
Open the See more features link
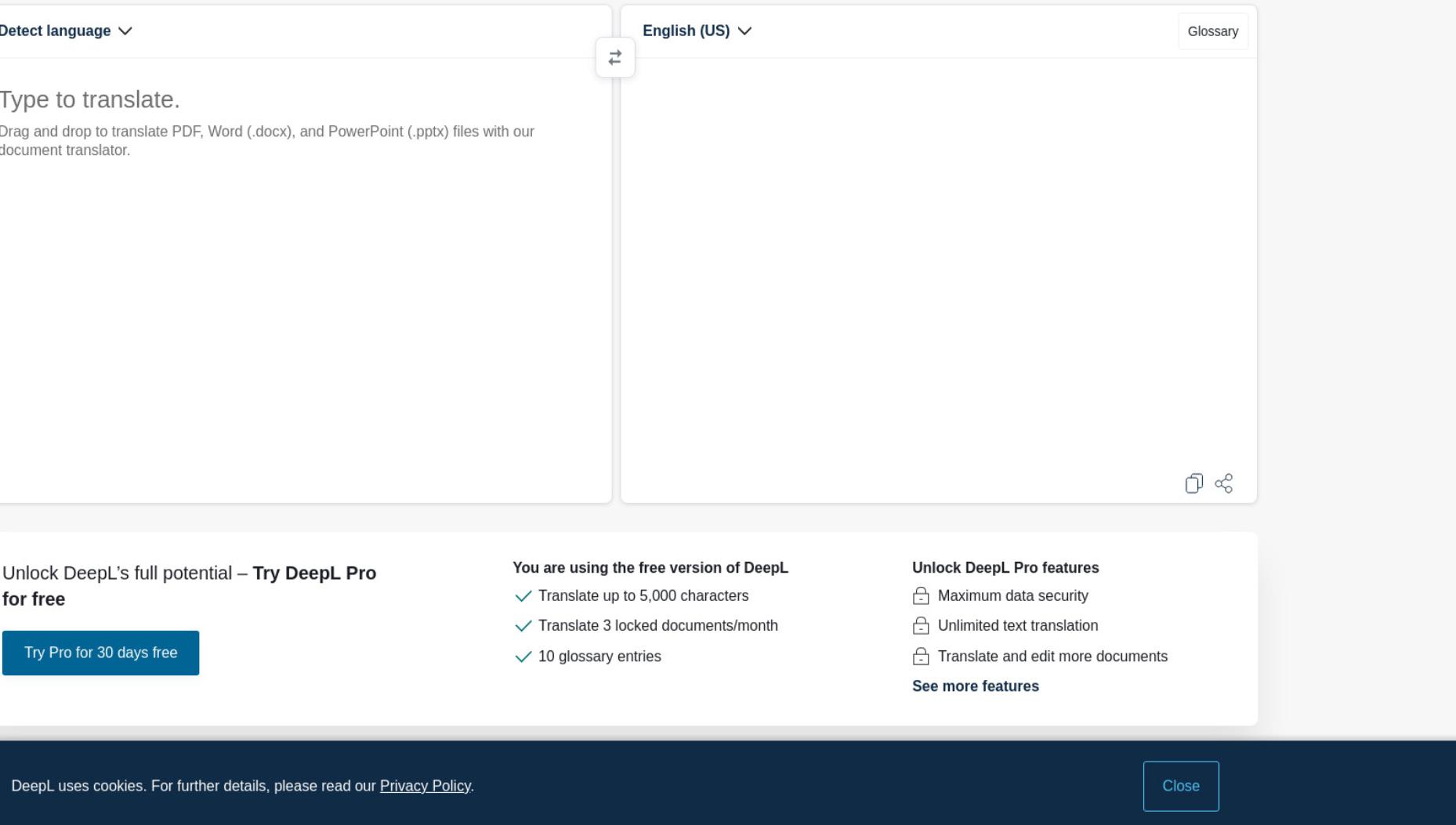coord(975,686)
